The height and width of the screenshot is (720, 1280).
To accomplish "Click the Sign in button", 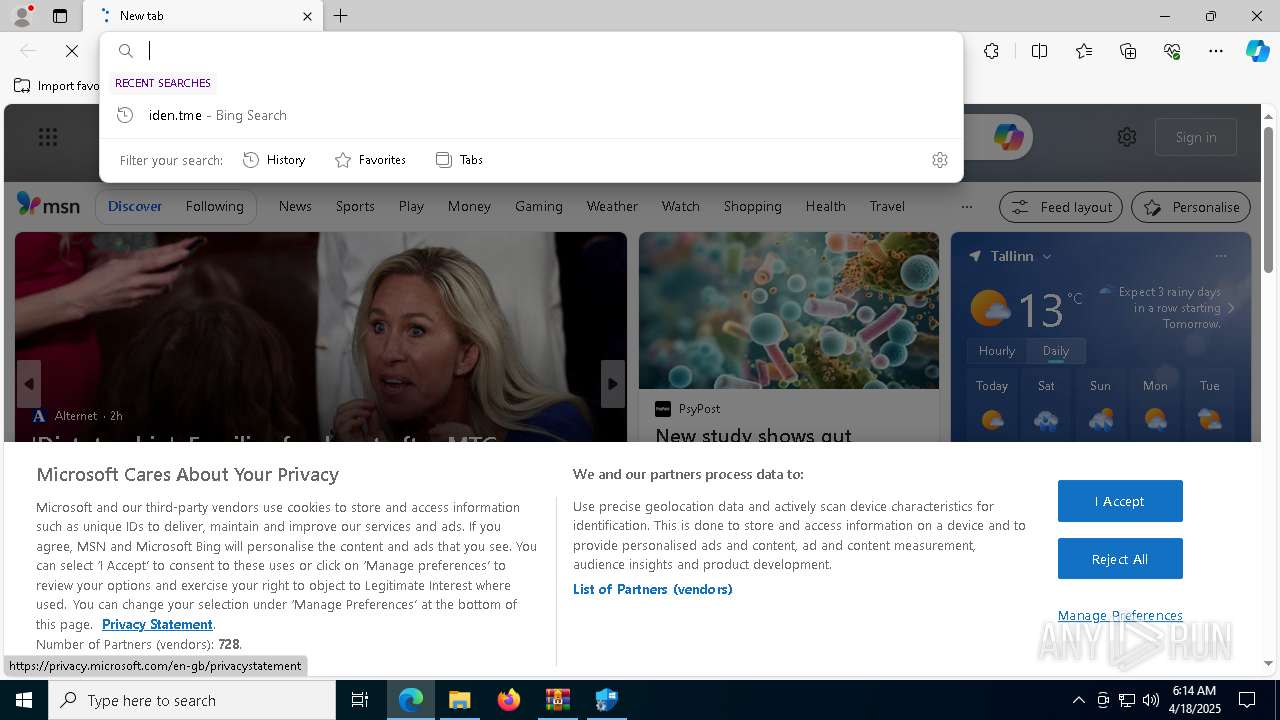I will tap(1196, 137).
